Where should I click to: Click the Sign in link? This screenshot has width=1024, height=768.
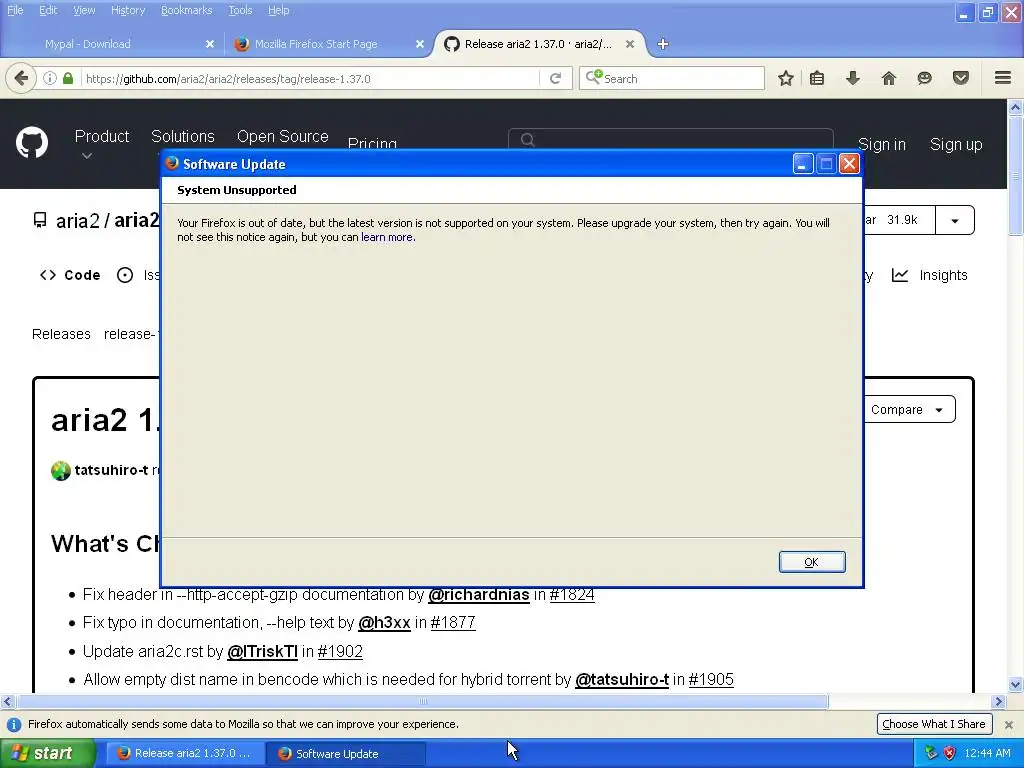[x=882, y=144]
